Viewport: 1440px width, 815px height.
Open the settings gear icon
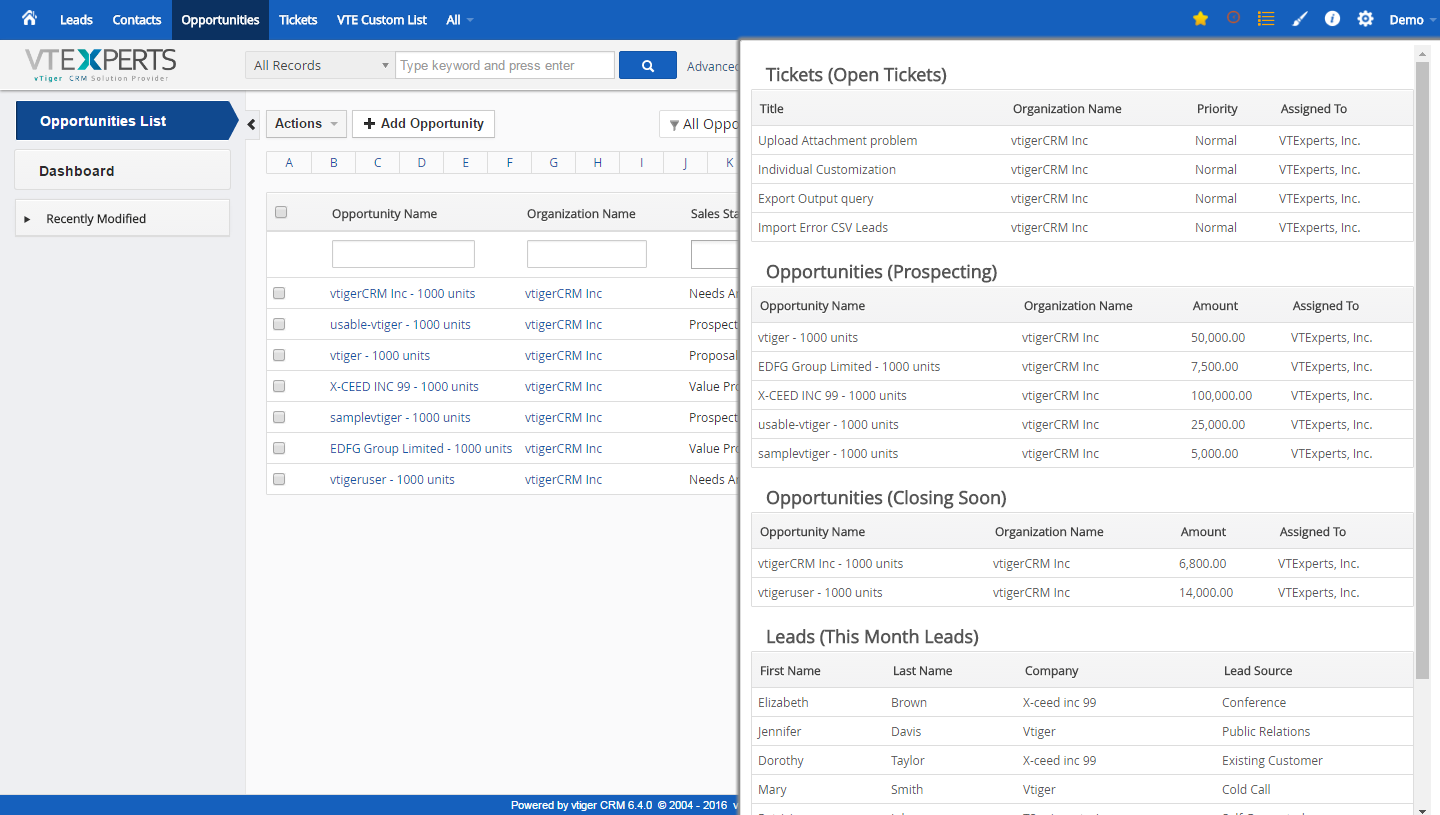point(1365,19)
